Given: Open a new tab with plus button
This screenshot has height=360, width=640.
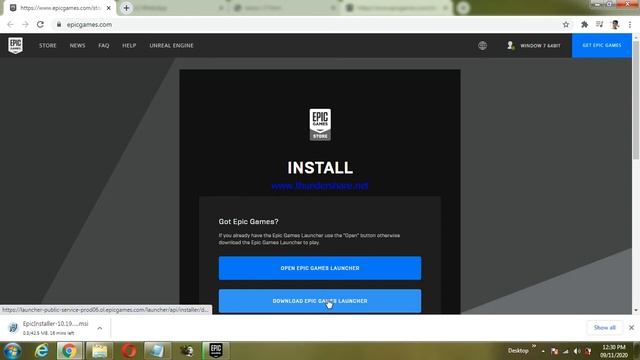Looking at the screenshot, I should (x=126, y=8).
